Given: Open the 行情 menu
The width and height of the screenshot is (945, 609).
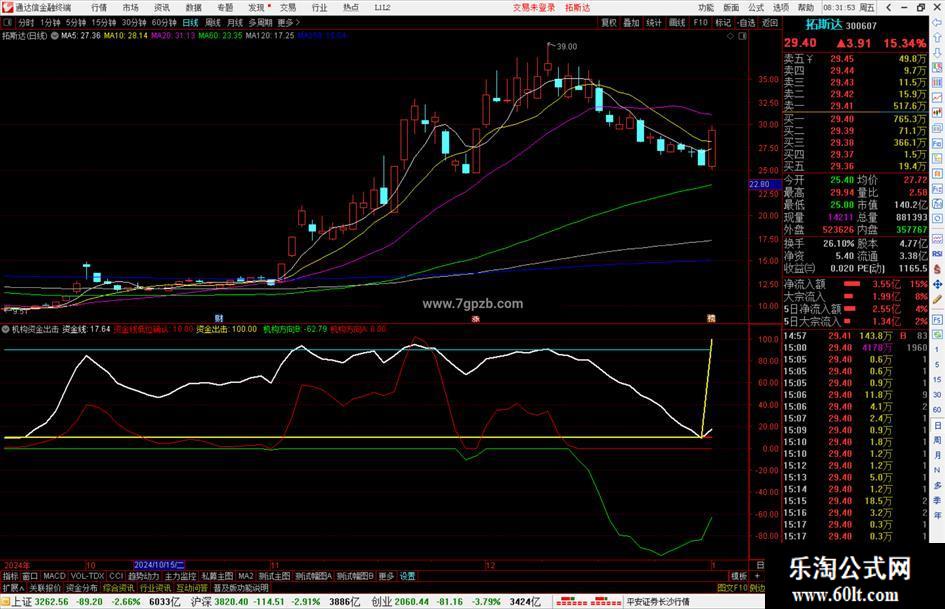Looking at the screenshot, I should [99, 8].
